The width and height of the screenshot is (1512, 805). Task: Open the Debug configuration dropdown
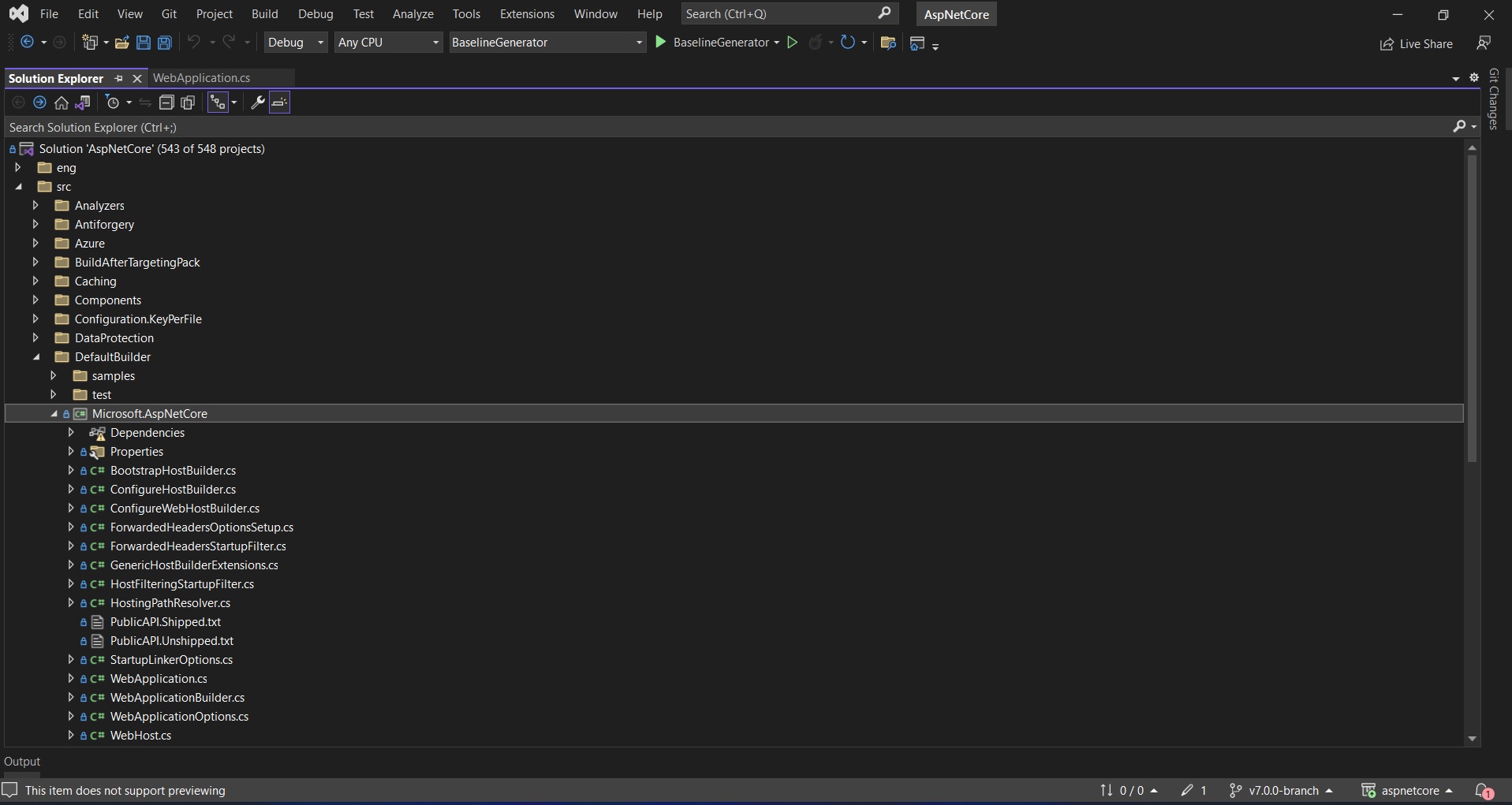(296, 43)
